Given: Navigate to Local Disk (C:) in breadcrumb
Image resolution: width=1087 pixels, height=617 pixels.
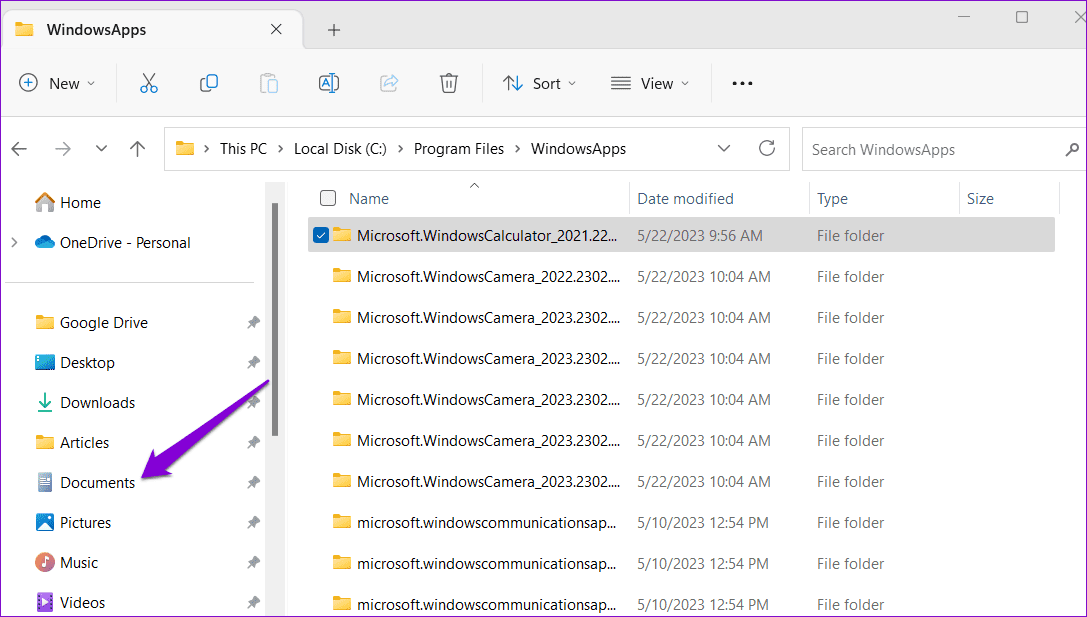Looking at the screenshot, I should pyautogui.click(x=340, y=149).
